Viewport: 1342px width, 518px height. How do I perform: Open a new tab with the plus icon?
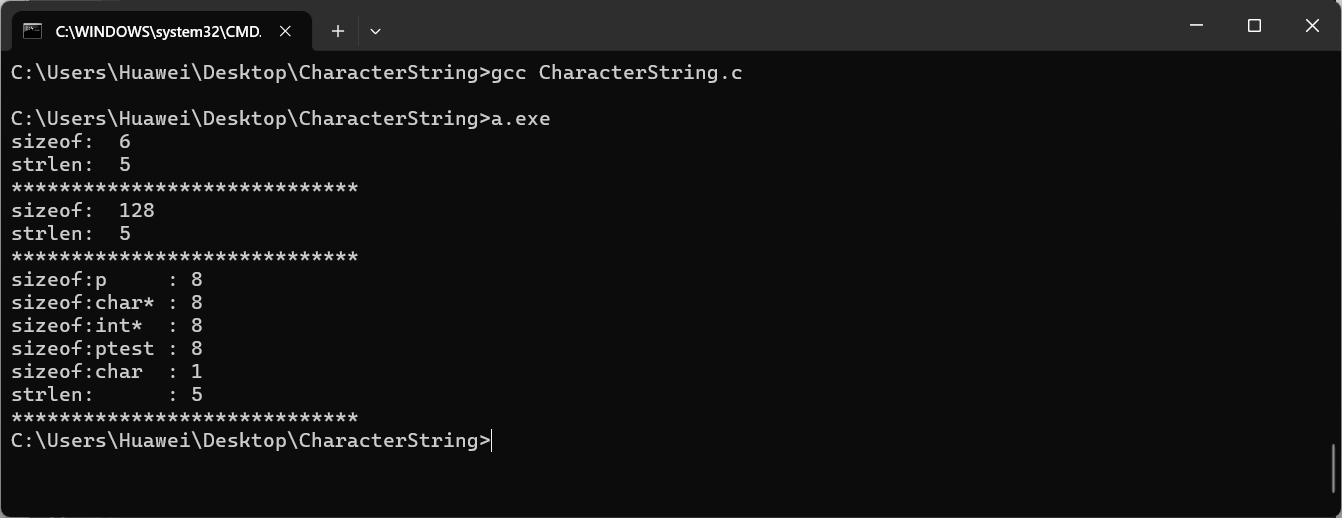(x=338, y=31)
